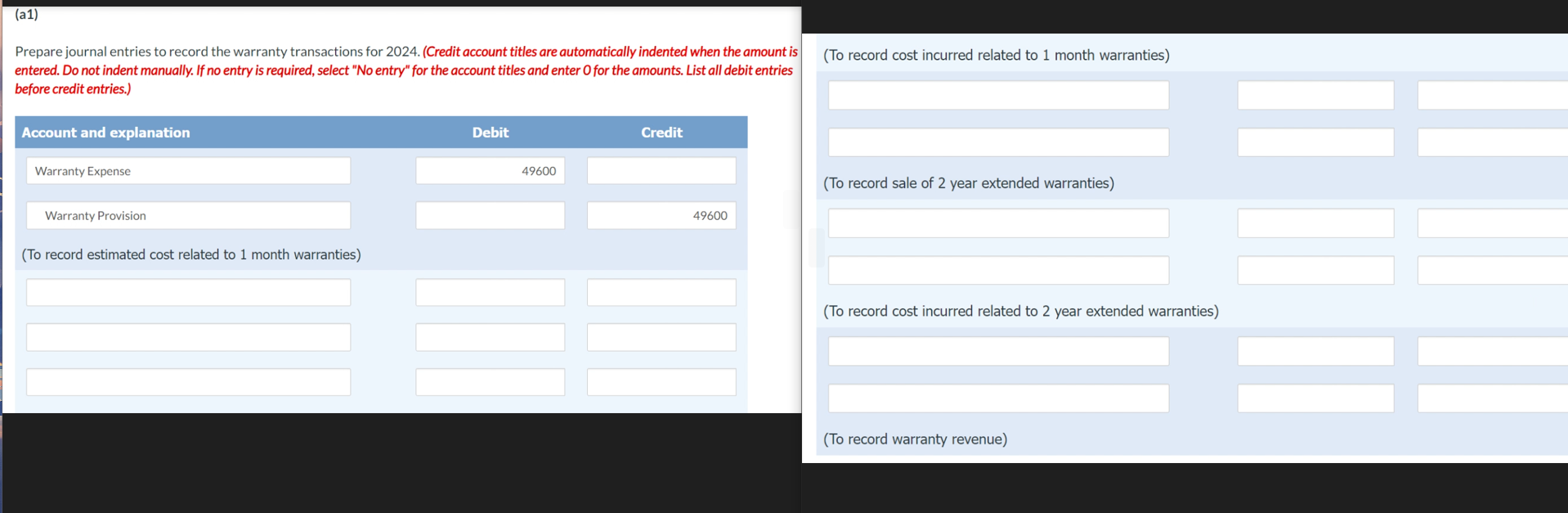Click middle empty account field under 'estimated cost' note
1568x513 pixels.
tap(188, 337)
